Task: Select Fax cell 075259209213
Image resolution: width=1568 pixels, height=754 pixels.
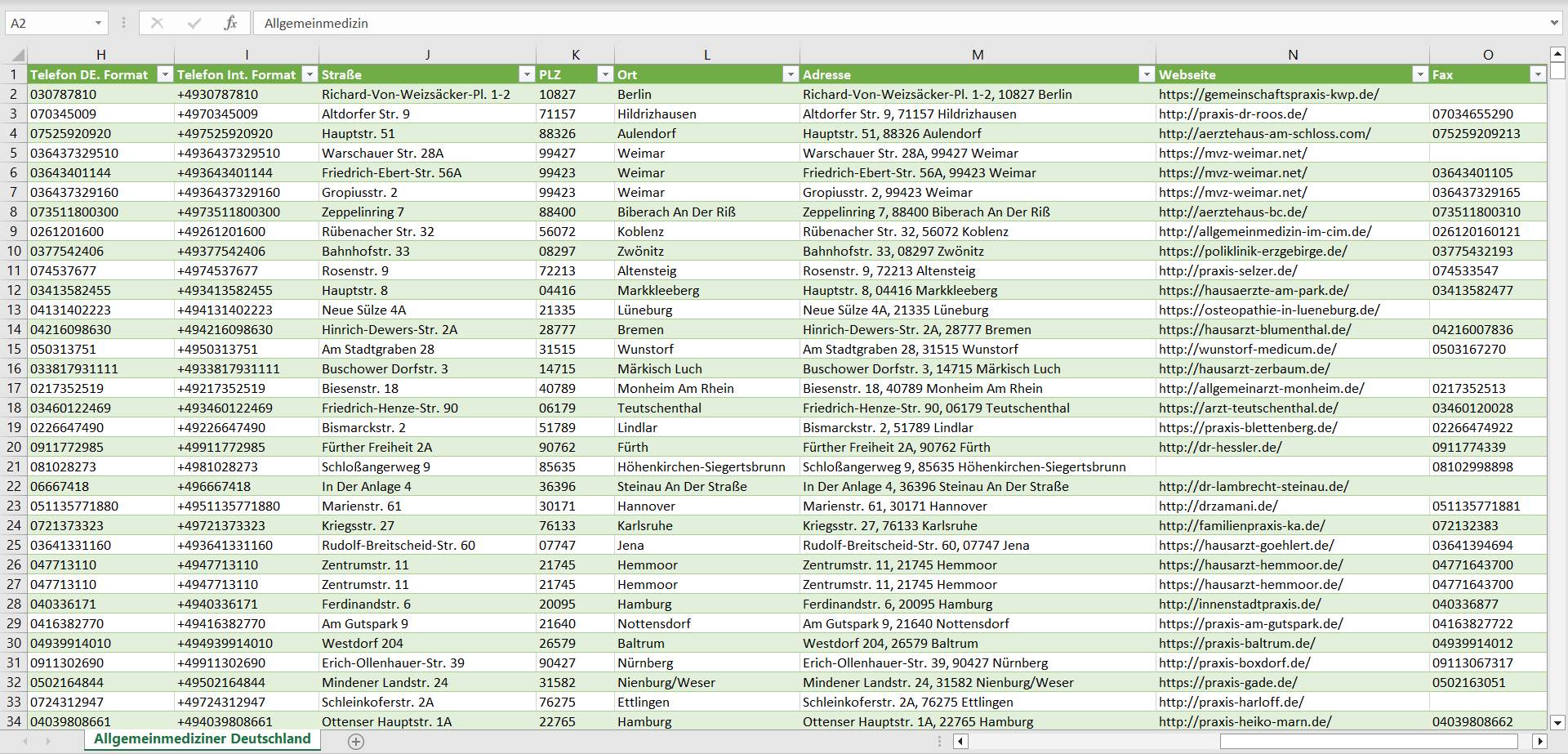Action: coord(1488,133)
